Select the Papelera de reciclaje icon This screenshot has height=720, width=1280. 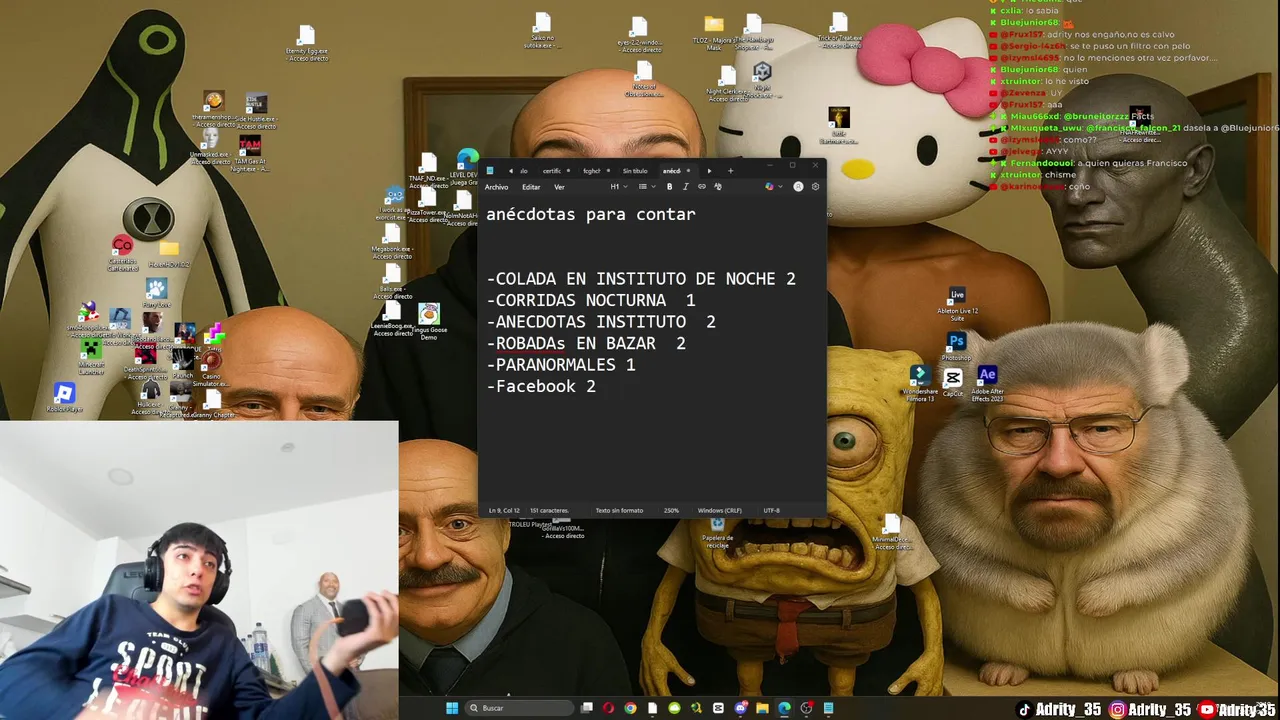[717, 532]
